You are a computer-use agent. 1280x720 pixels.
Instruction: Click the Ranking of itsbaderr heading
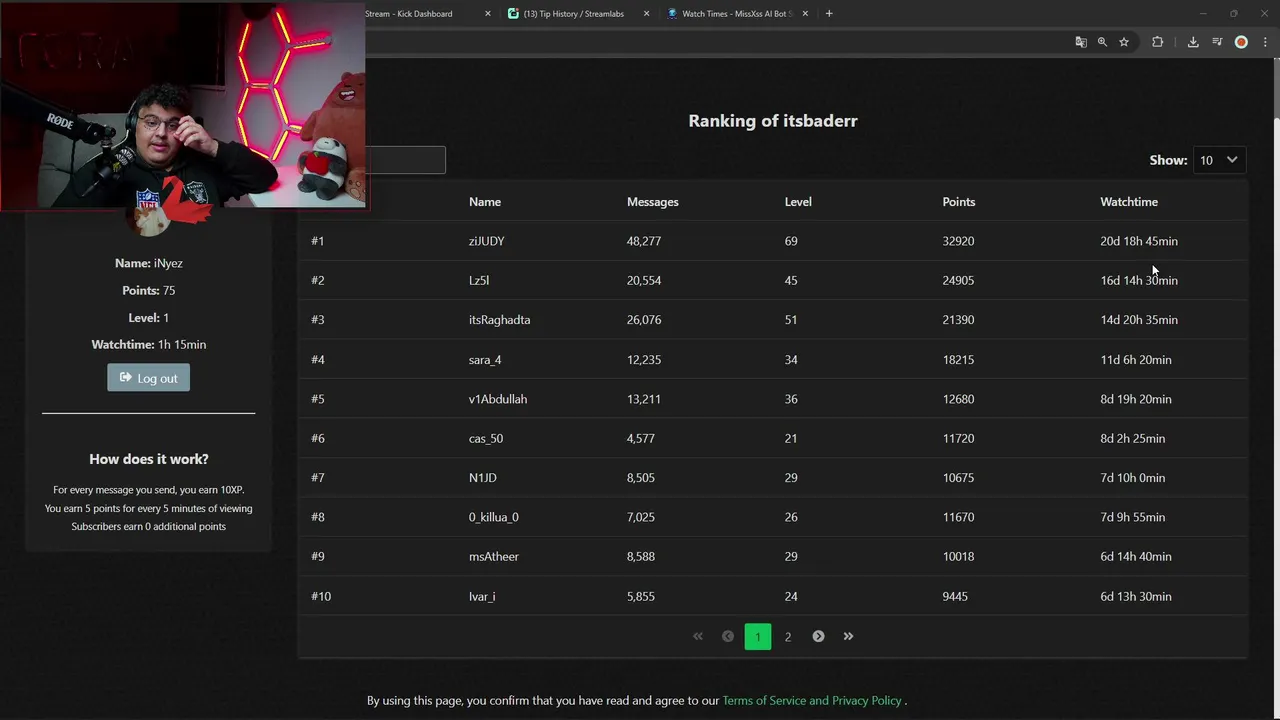773,121
